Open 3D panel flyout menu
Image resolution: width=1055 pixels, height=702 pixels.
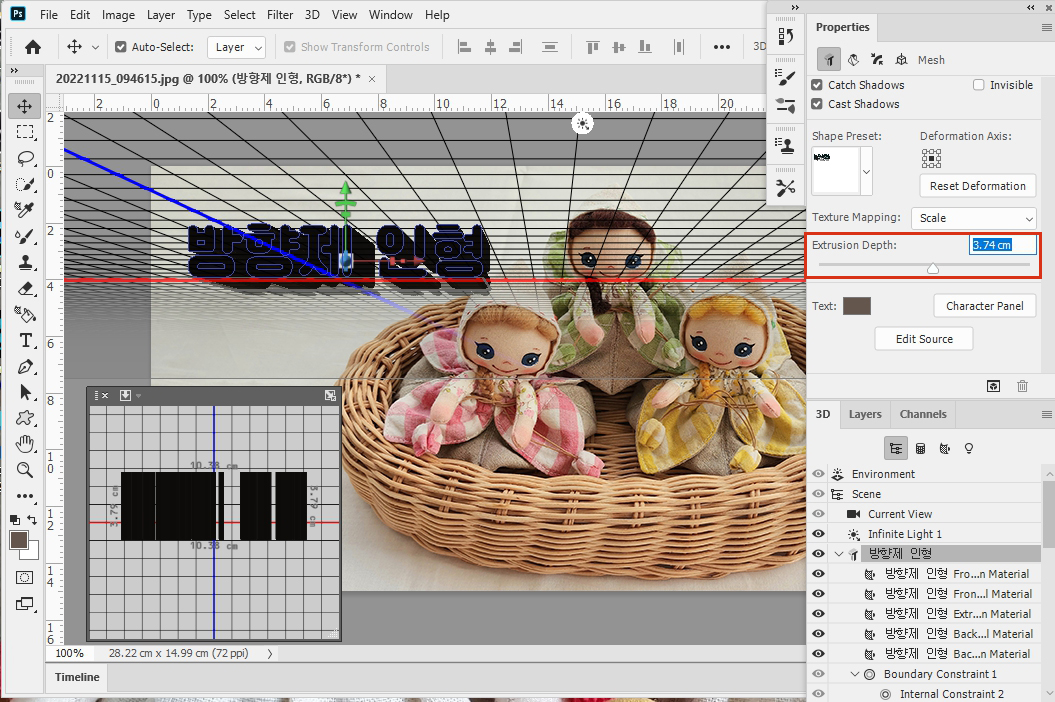1046,414
